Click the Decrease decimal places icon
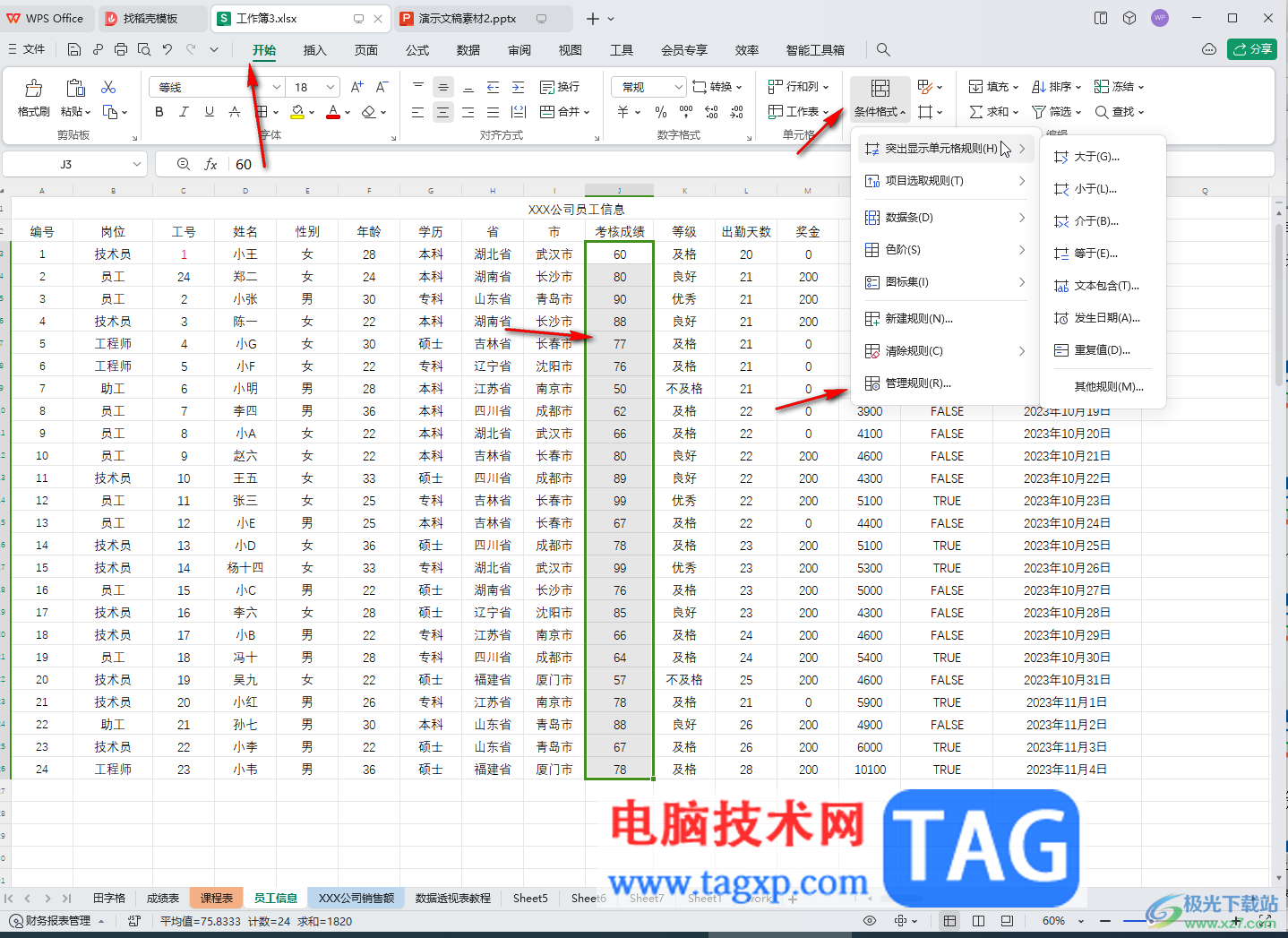 tap(736, 112)
